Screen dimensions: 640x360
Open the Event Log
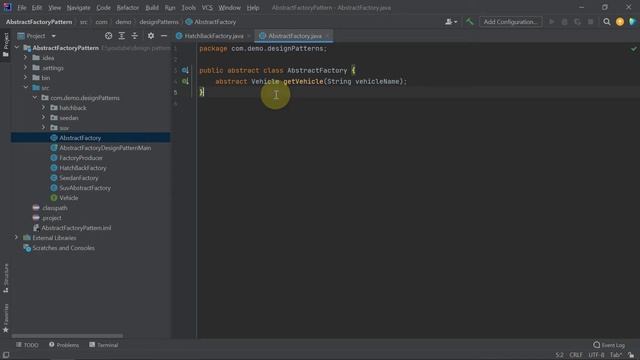coord(609,345)
